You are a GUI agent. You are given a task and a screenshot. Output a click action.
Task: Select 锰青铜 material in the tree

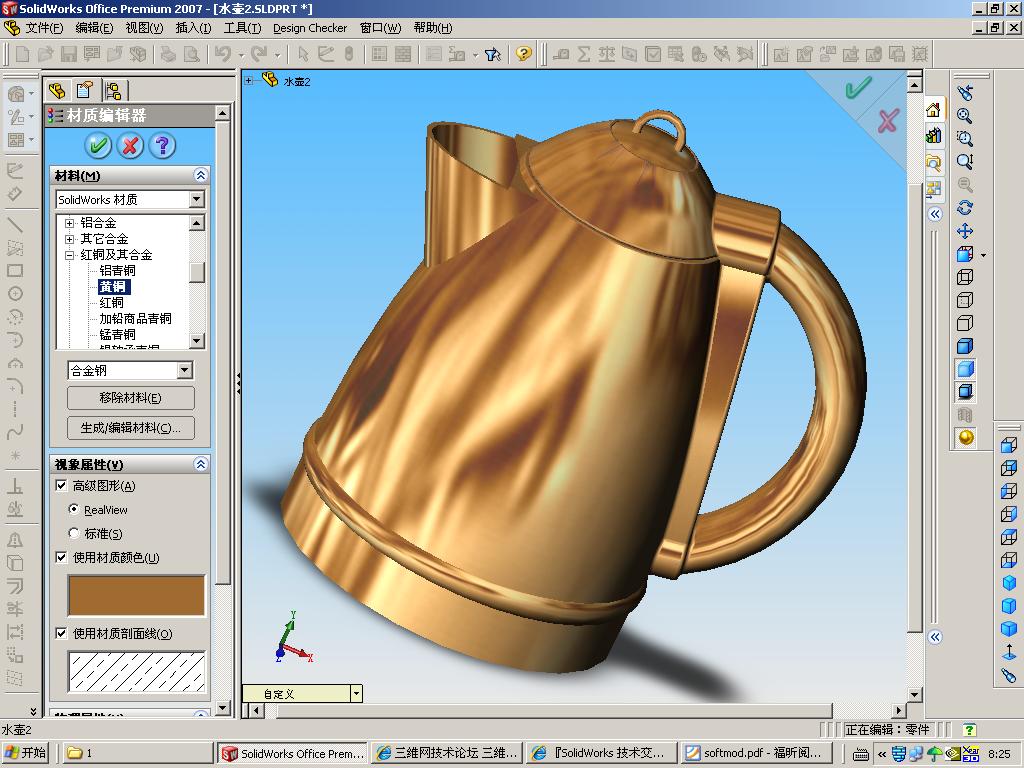[x=118, y=334]
